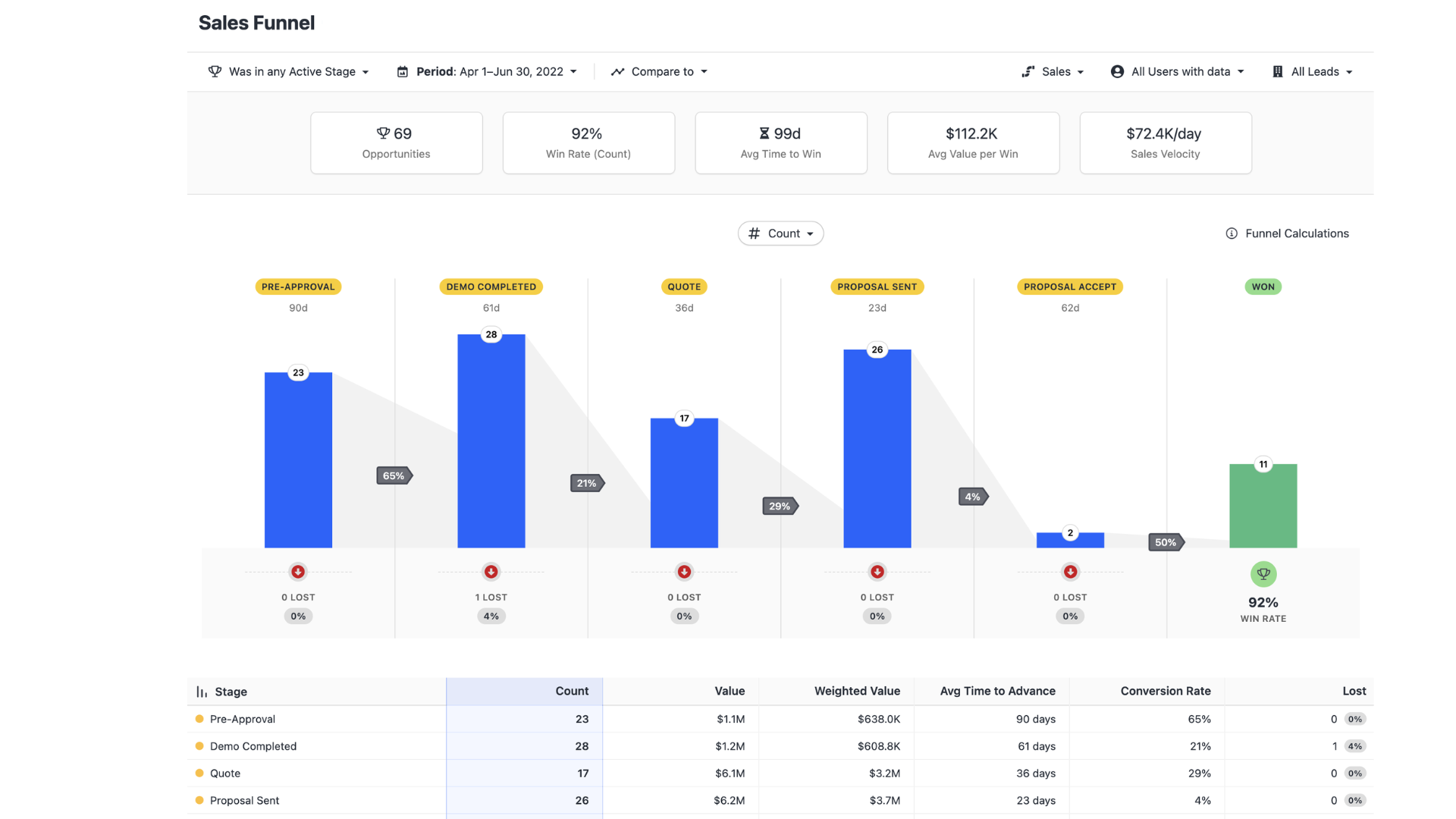Open the Sales pipeline dropdown
The image size is (1456, 819).
1053,71
